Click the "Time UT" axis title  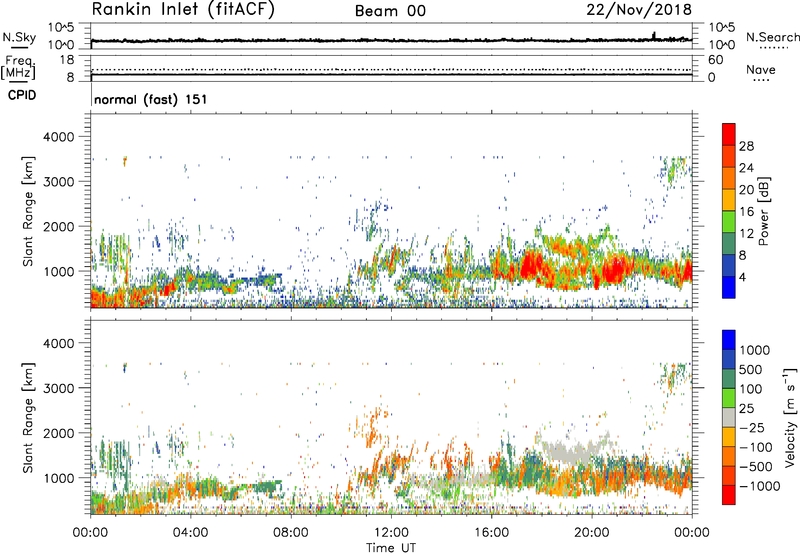(391, 548)
